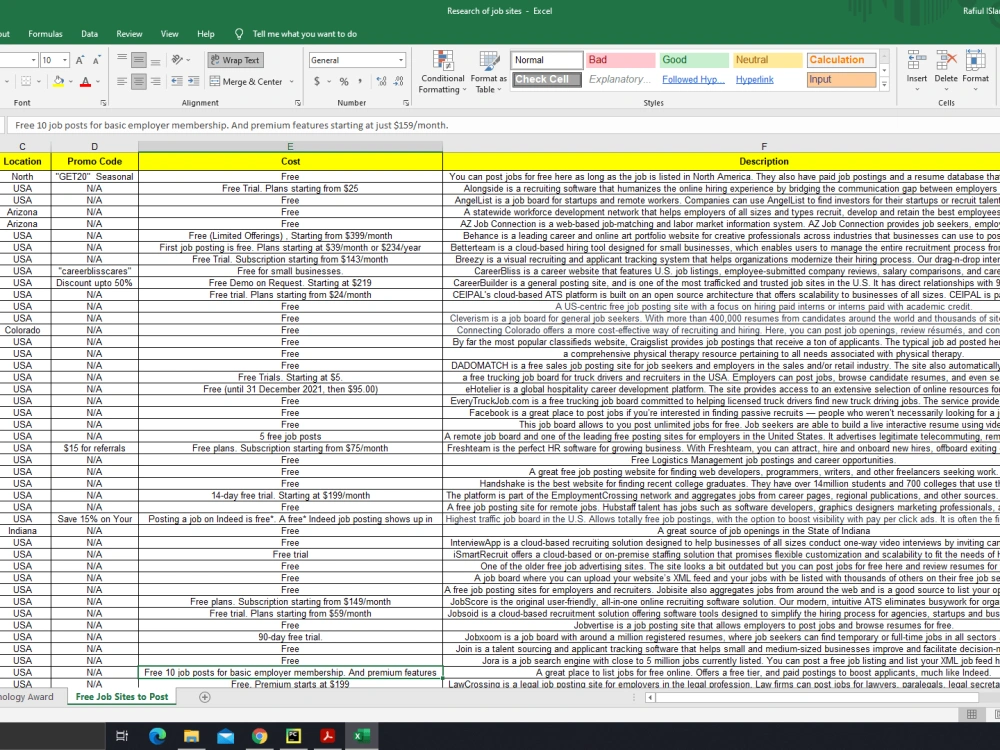Screen dimensions: 1000x750
Task: Open Conditional Formatting menu
Action: coord(442,72)
